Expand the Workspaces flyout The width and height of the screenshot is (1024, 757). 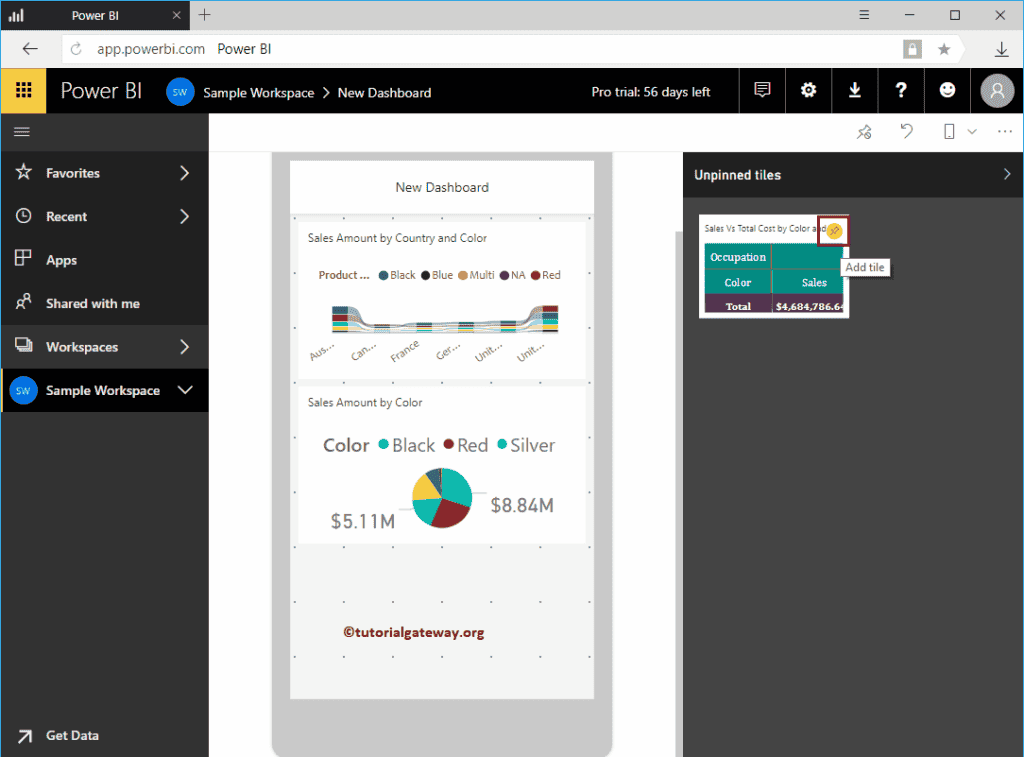184,347
